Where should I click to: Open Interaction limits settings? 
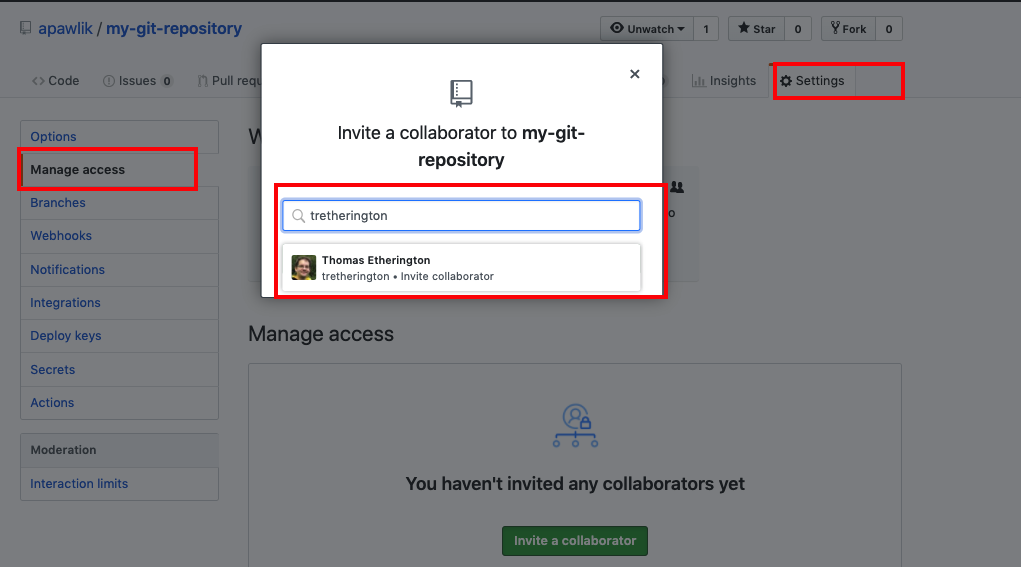coord(119,484)
